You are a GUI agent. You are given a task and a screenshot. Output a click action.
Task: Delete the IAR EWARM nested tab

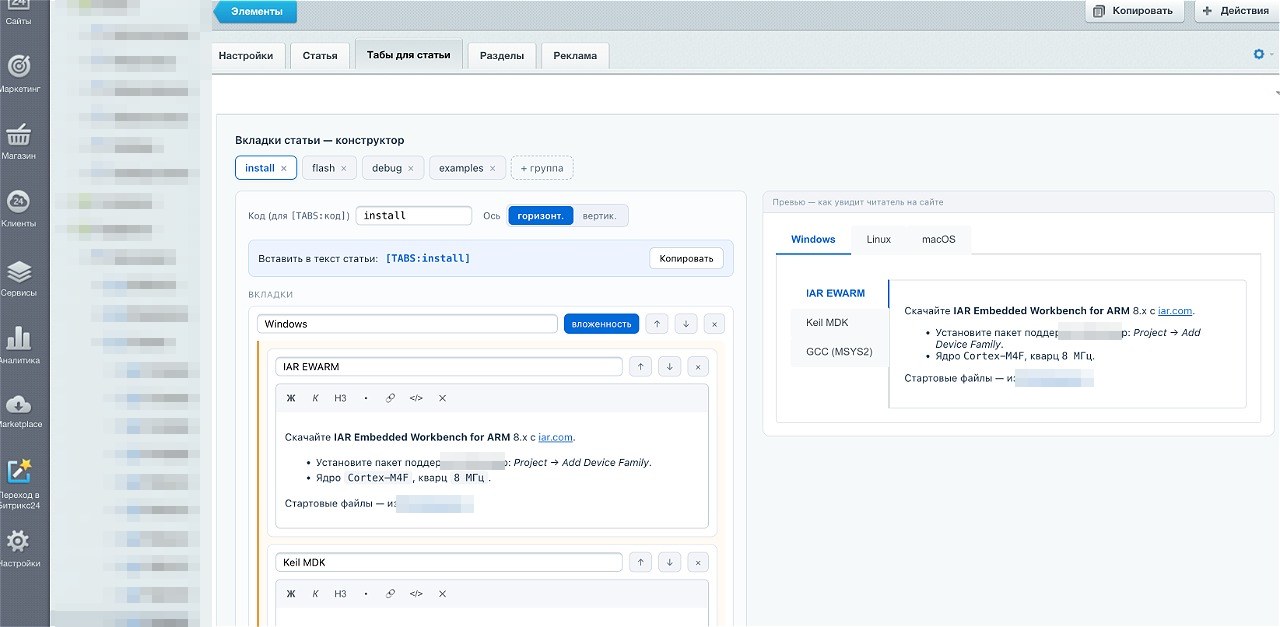point(698,367)
